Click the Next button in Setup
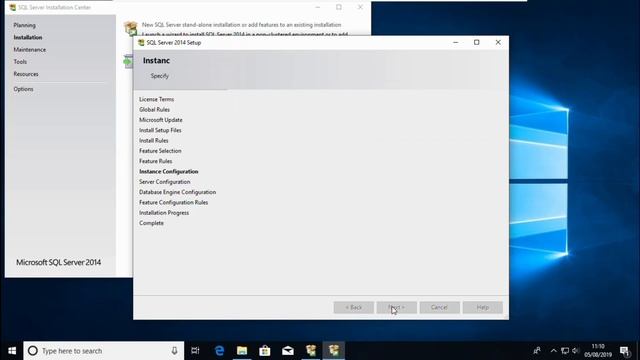 click(x=397, y=307)
